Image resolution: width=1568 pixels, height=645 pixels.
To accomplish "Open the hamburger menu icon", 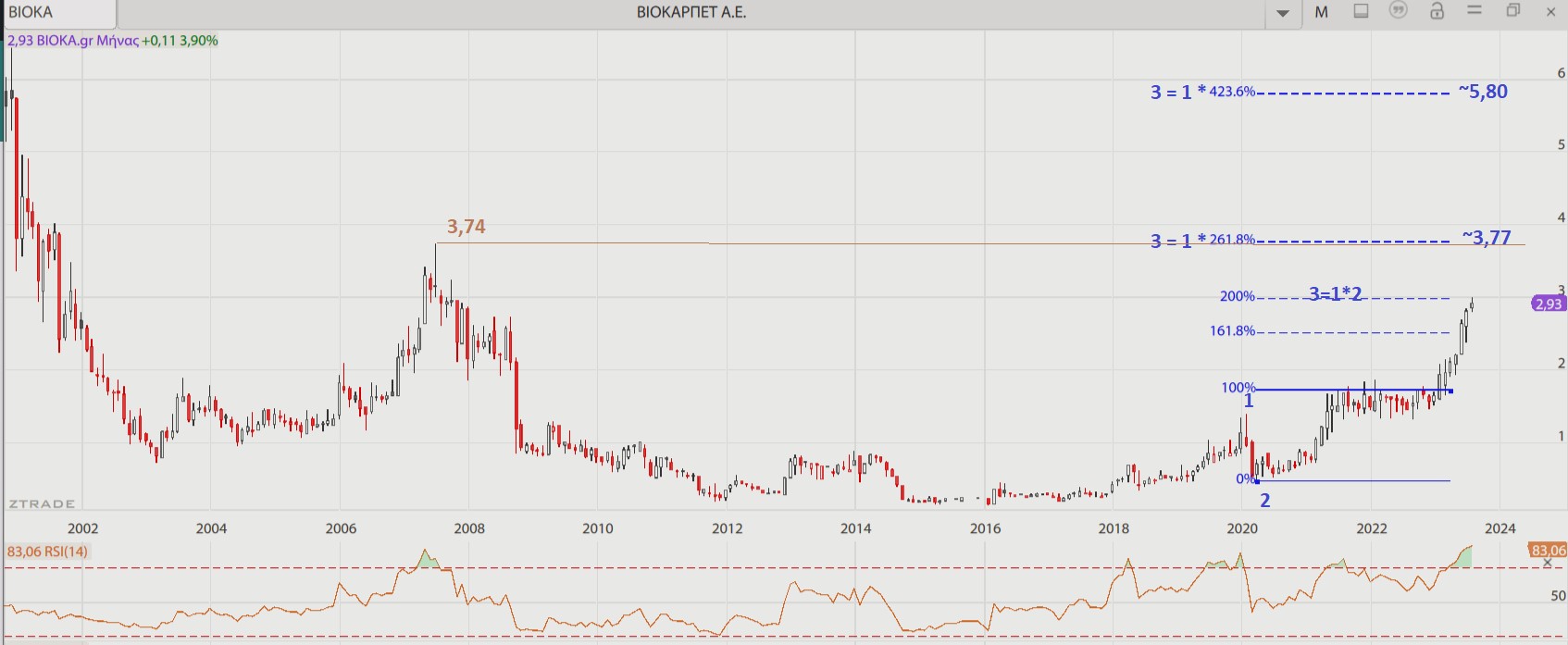I will pyautogui.click(x=1475, y=10).
